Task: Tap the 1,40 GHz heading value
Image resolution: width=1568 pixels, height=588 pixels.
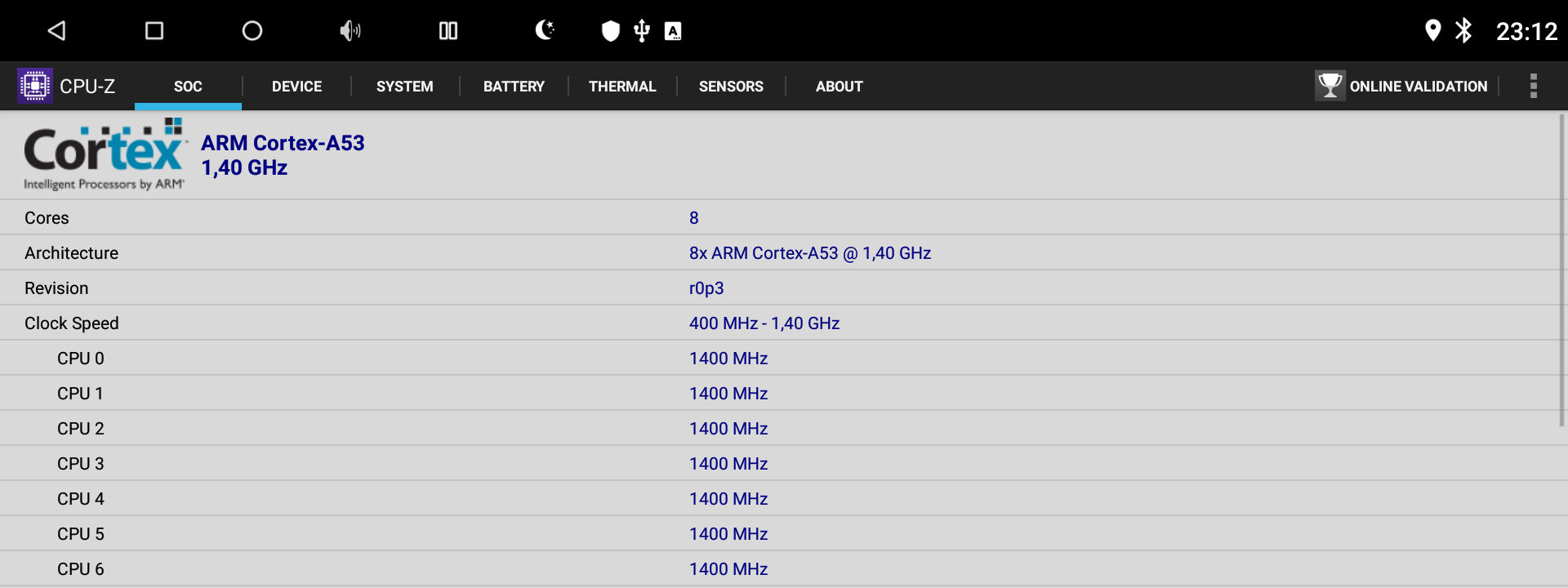Action: click(244, 167)
